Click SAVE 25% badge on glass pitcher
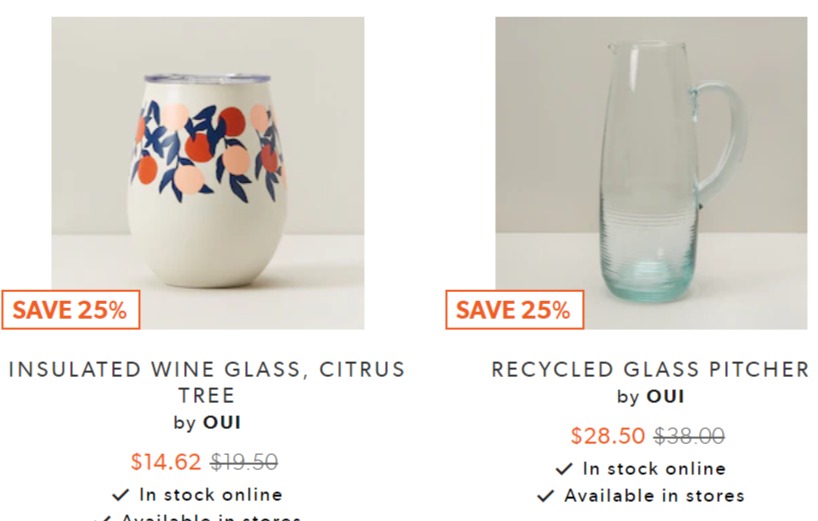Image resolution: width=818 pixels, height=521 pixels. coord(514,310)
